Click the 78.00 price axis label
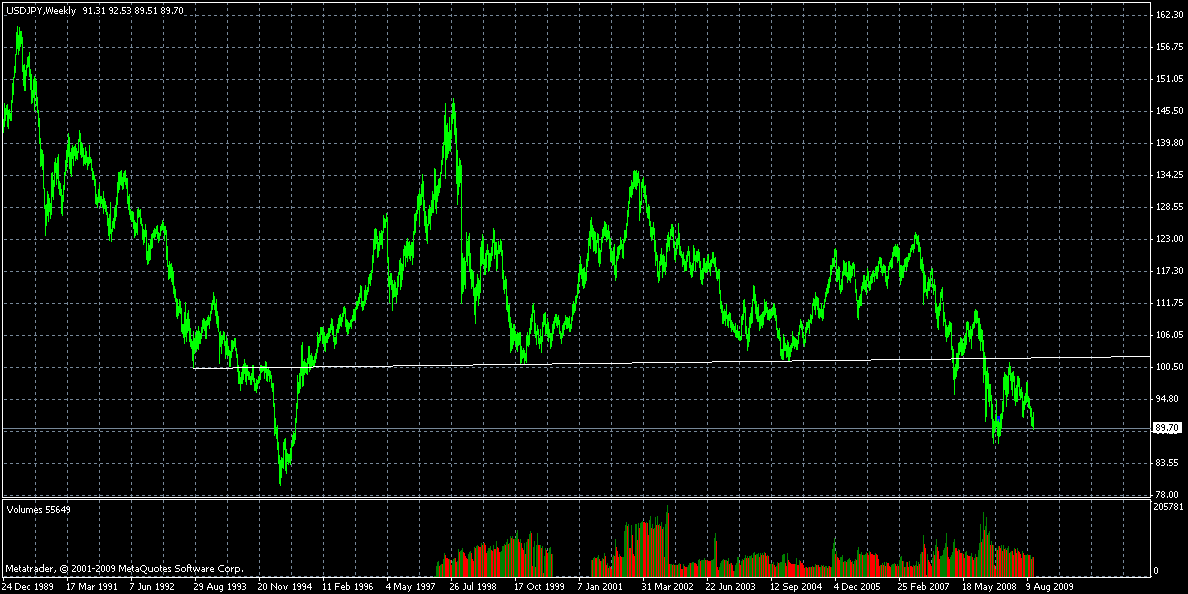1188x594 pixels. [x=1166, y=494]
